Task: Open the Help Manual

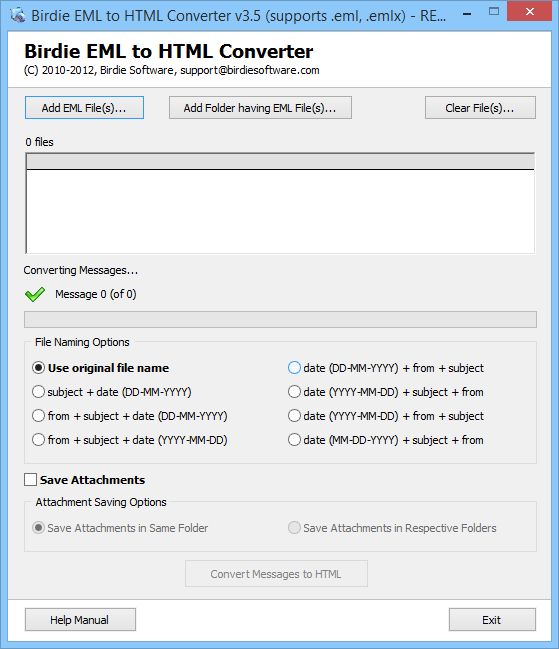Action: [80, 620]
